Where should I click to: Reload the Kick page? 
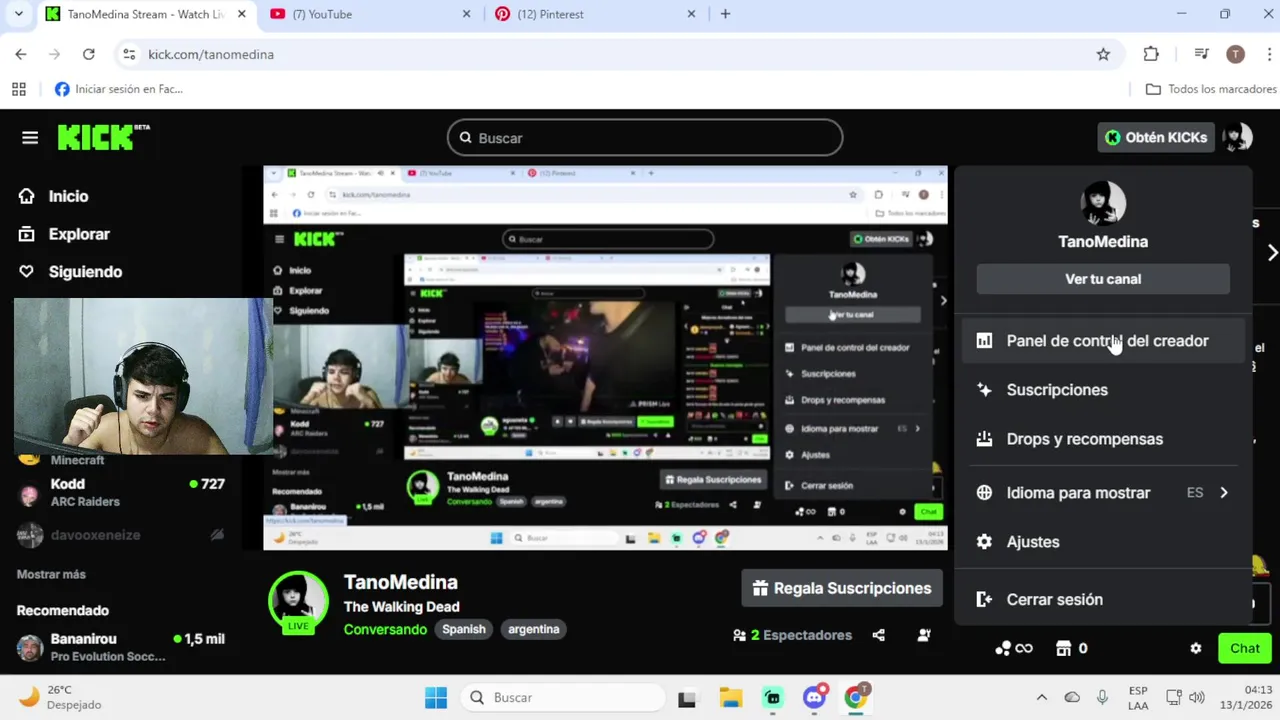89,54
